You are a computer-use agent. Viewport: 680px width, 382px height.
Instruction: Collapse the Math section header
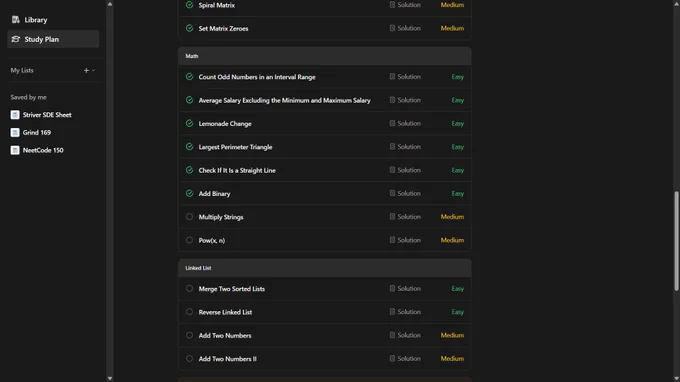(x=324, y=56)
